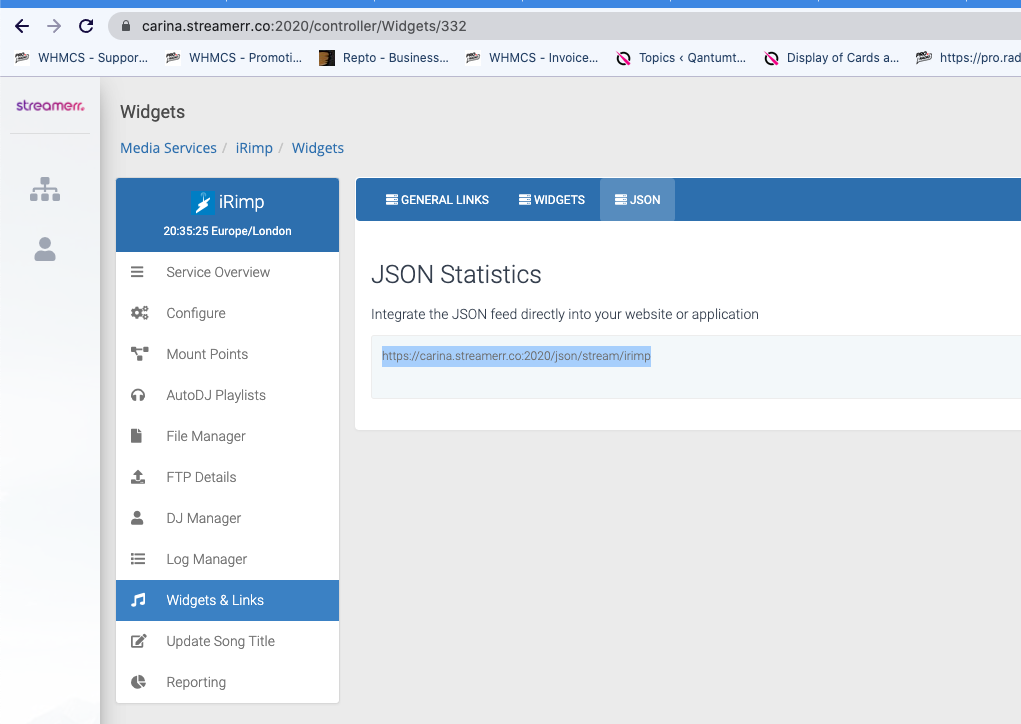
Task: Select the JSON tab
Action: [637, 200]
